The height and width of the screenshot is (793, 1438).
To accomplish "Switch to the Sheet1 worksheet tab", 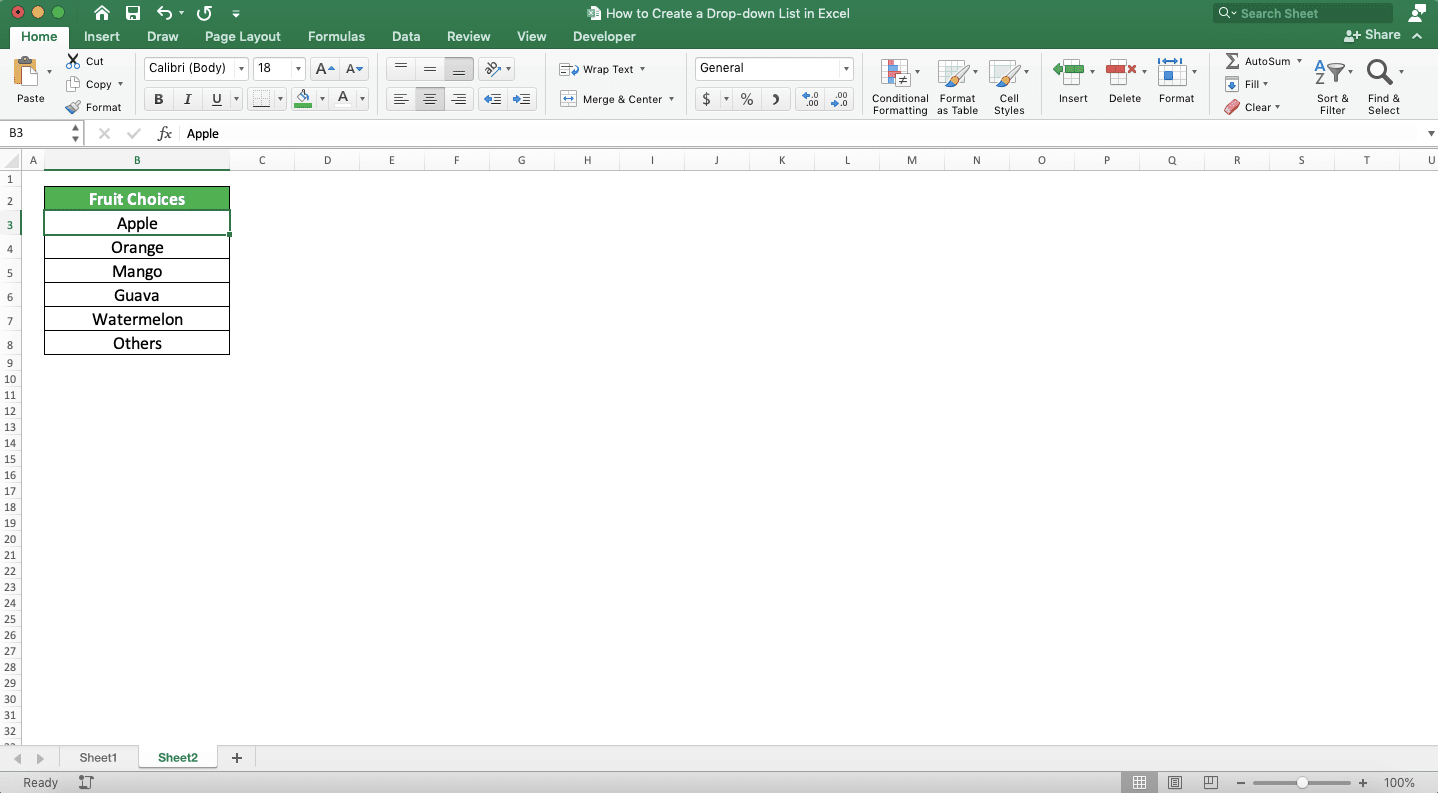I will [98, 757].
